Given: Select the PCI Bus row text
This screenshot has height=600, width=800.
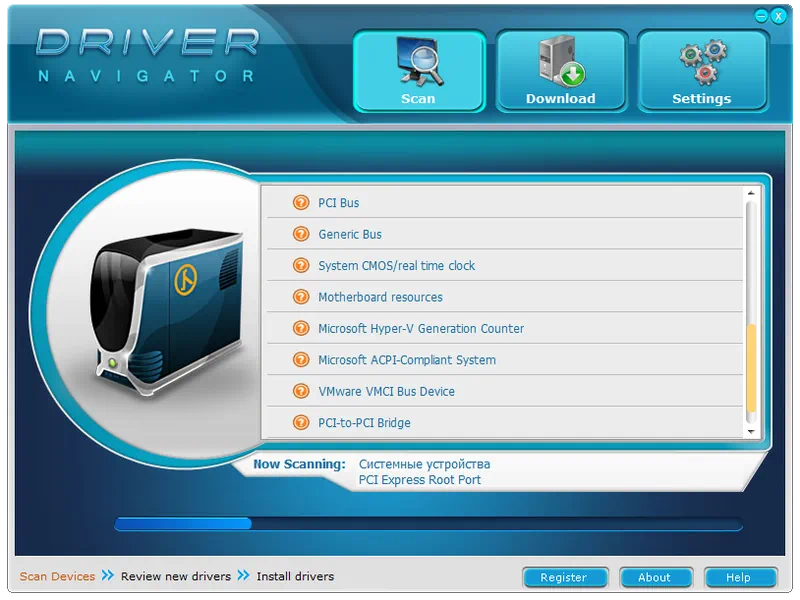Looking at the screenshot, I should coord(339,203).
